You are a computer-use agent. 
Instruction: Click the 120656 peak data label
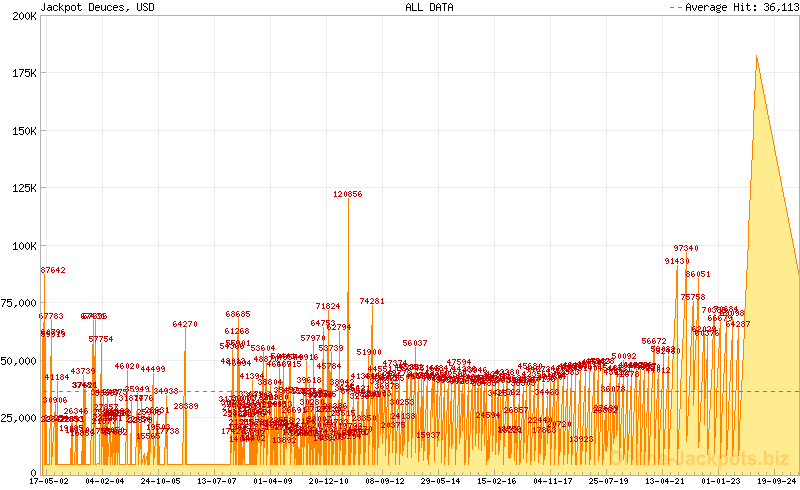[348, 195]
